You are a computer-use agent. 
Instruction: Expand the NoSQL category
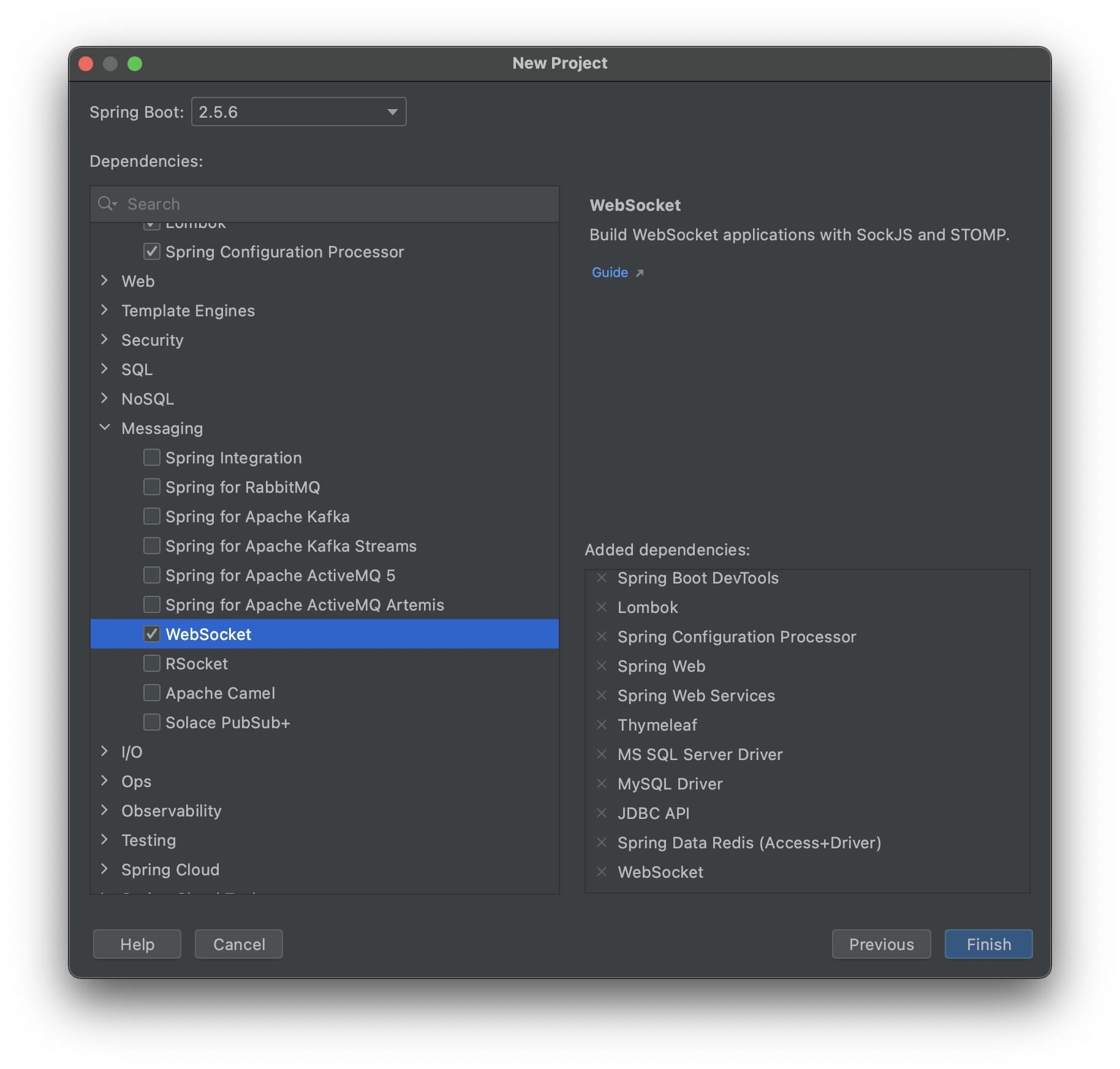click(x=105, y=398)
